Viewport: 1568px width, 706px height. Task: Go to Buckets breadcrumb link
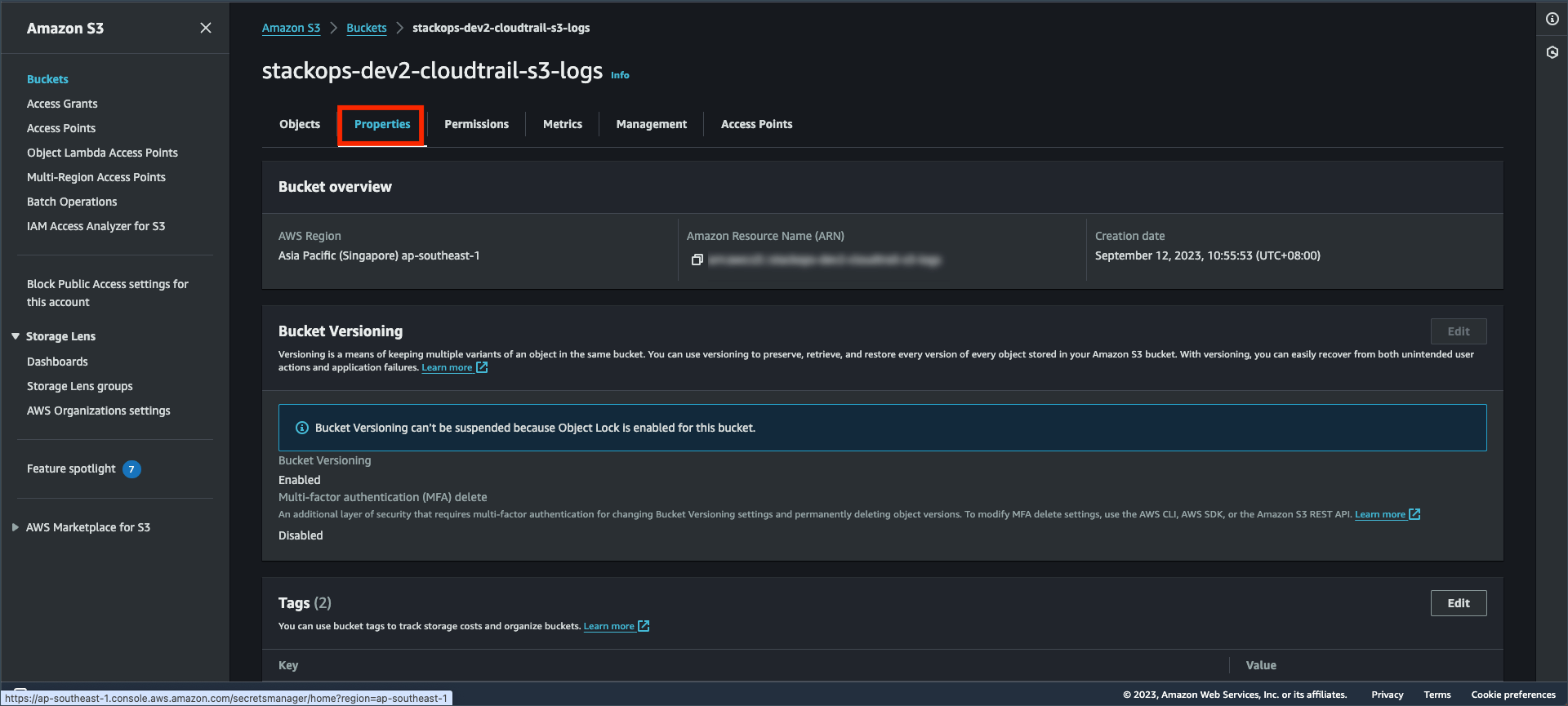pos(367,28)
